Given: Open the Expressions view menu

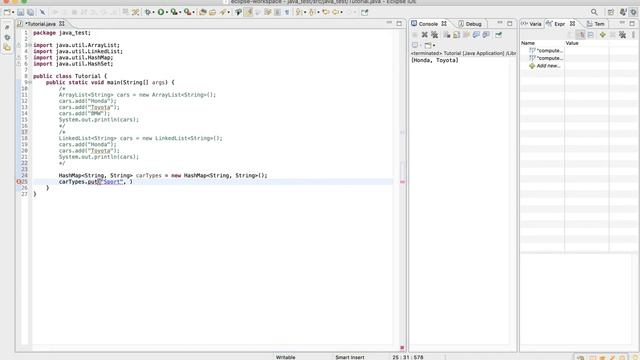Looking at the screenshot, I should [633, 35].
